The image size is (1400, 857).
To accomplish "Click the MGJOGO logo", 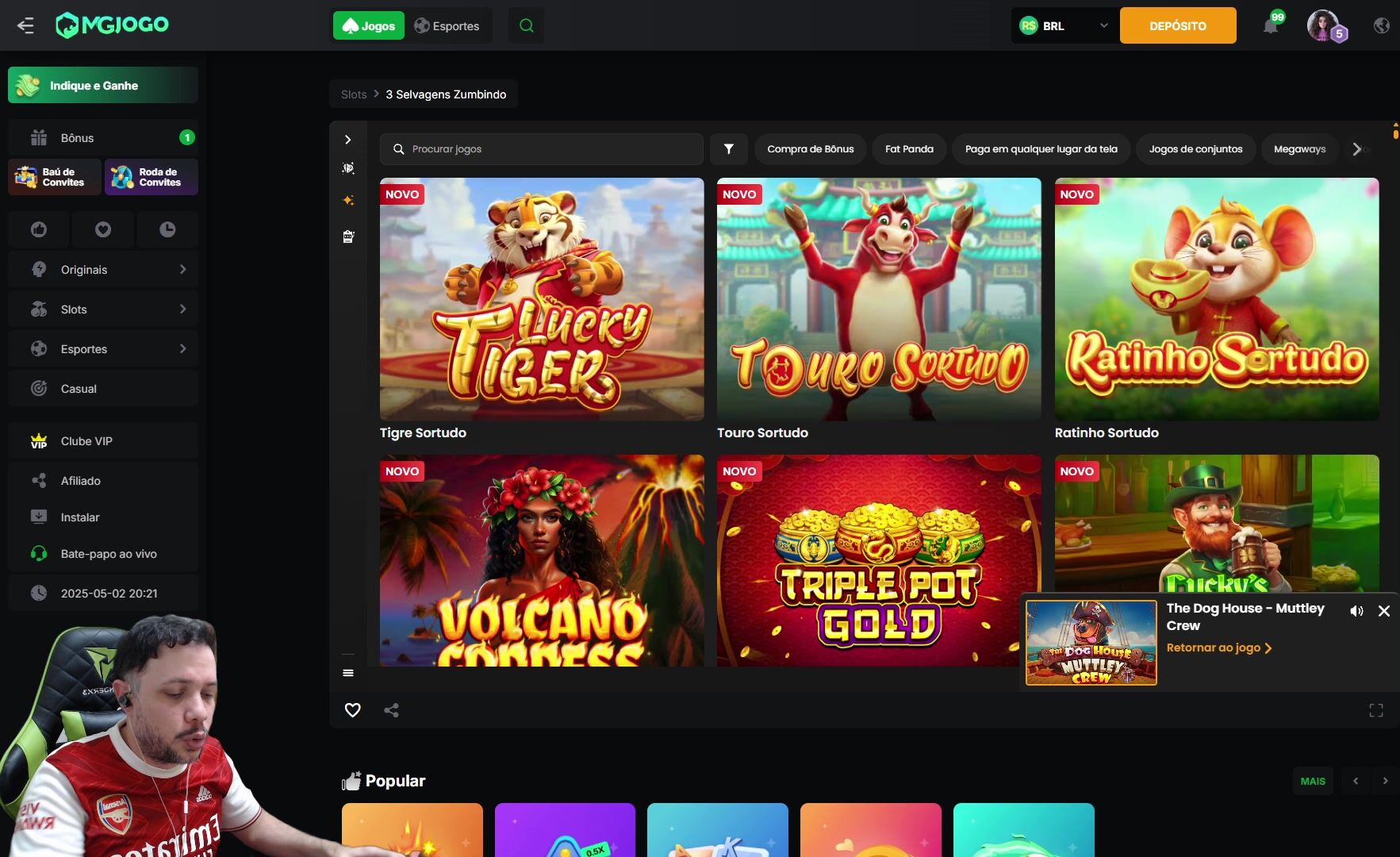I will point(112,25).
